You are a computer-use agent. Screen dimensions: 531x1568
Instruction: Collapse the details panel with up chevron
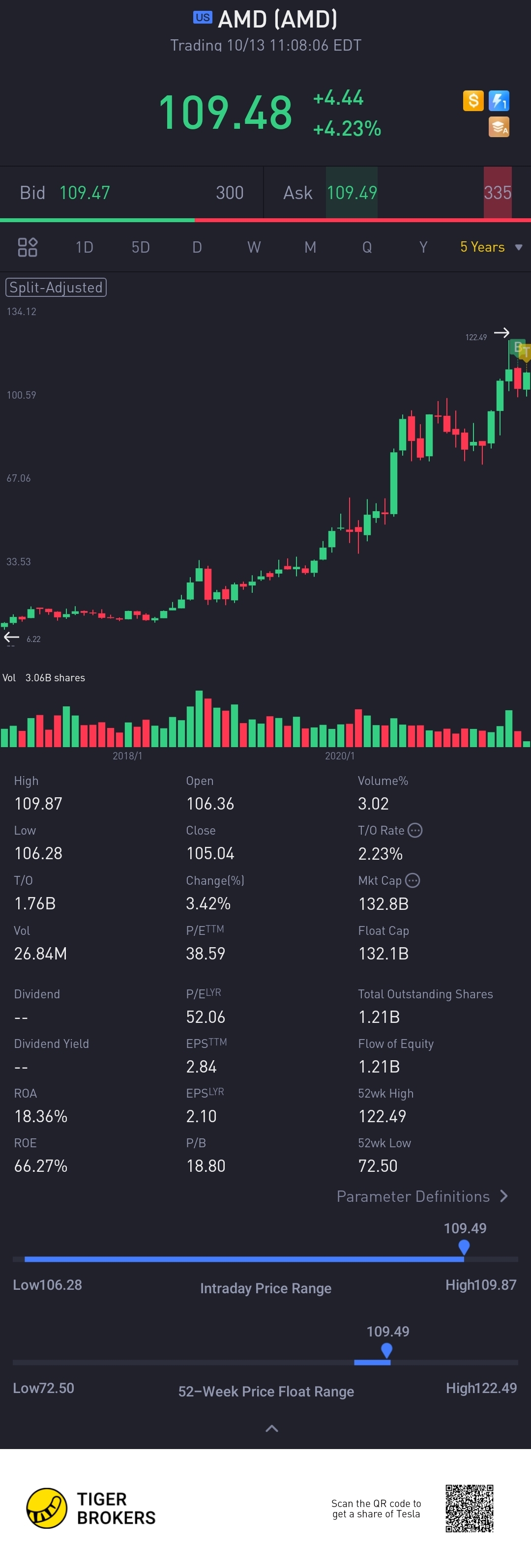click(x=271, y=1428)
